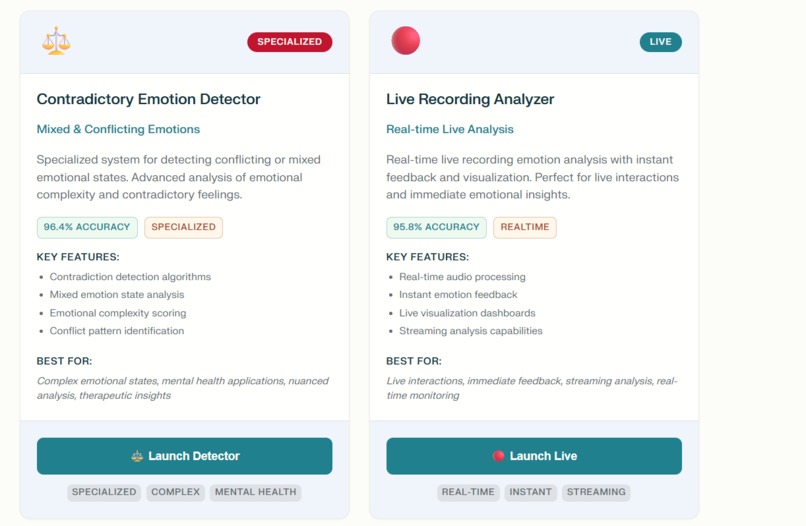Click the MENTAL HEALTH tag
Viewport: 806px width, 526px height.
click(x=255, y=492)
